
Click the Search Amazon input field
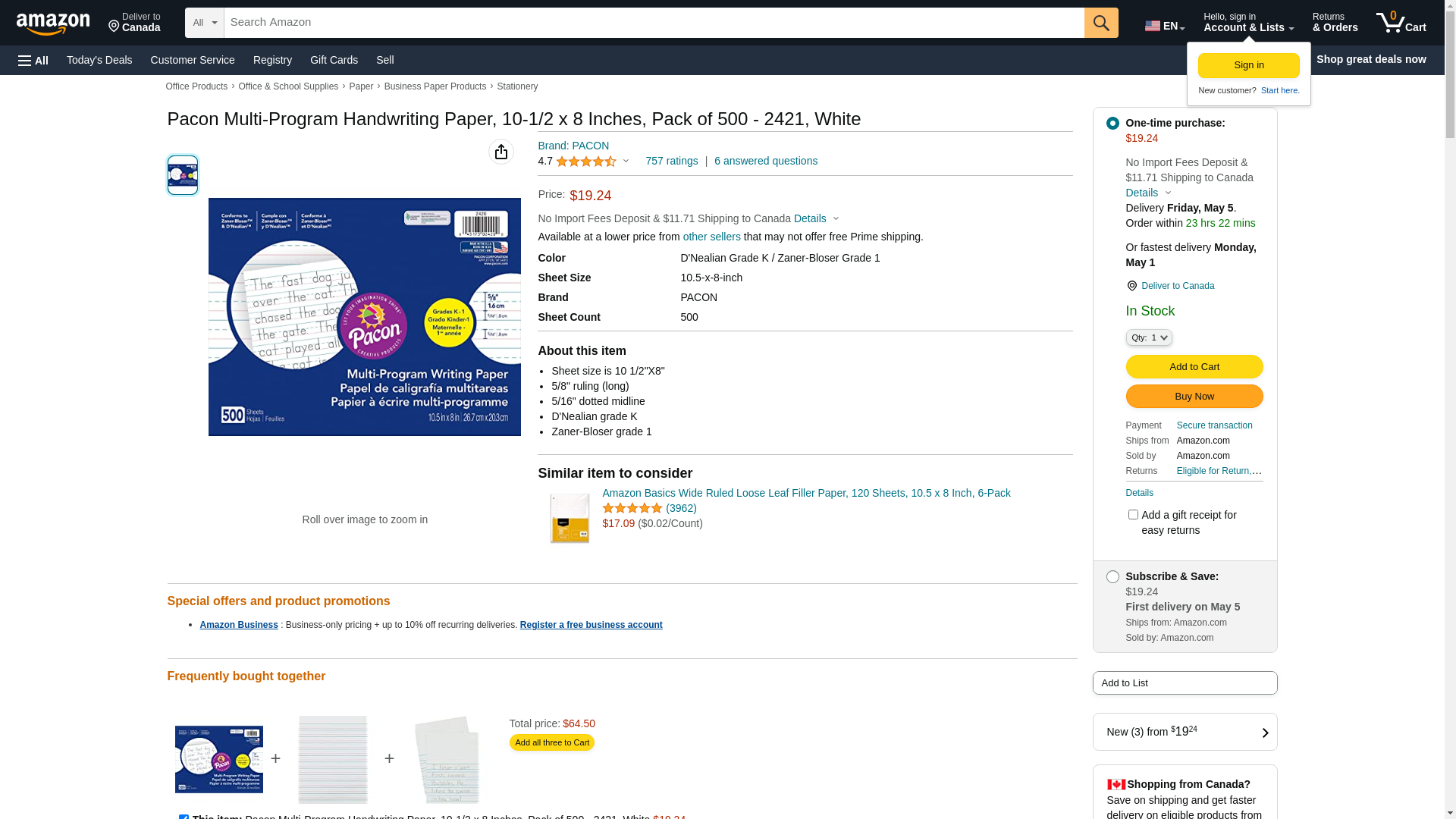(654, 23)
